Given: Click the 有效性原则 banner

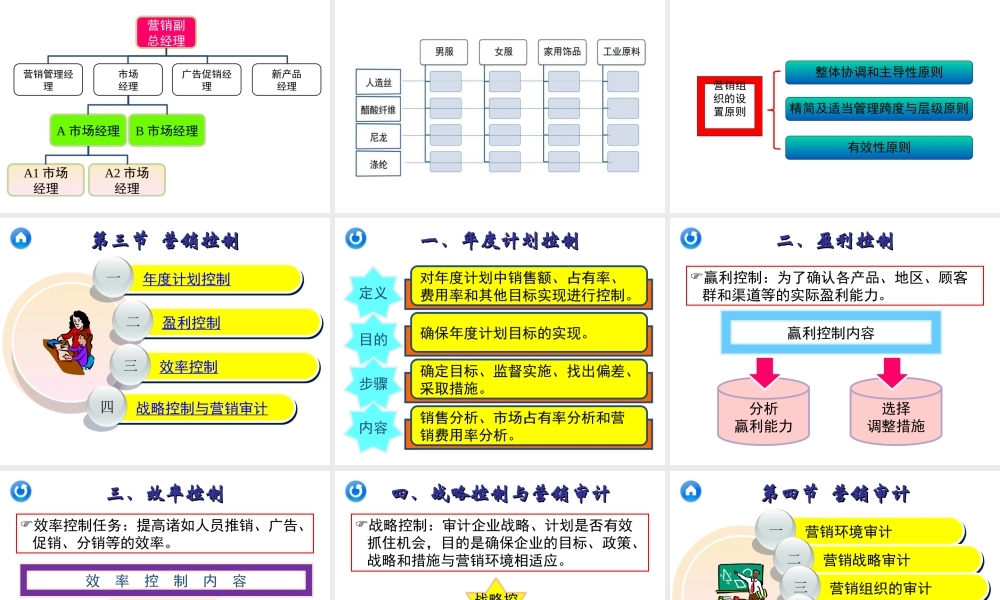Looking at the screenshot, I should click(x=877, y=148).
